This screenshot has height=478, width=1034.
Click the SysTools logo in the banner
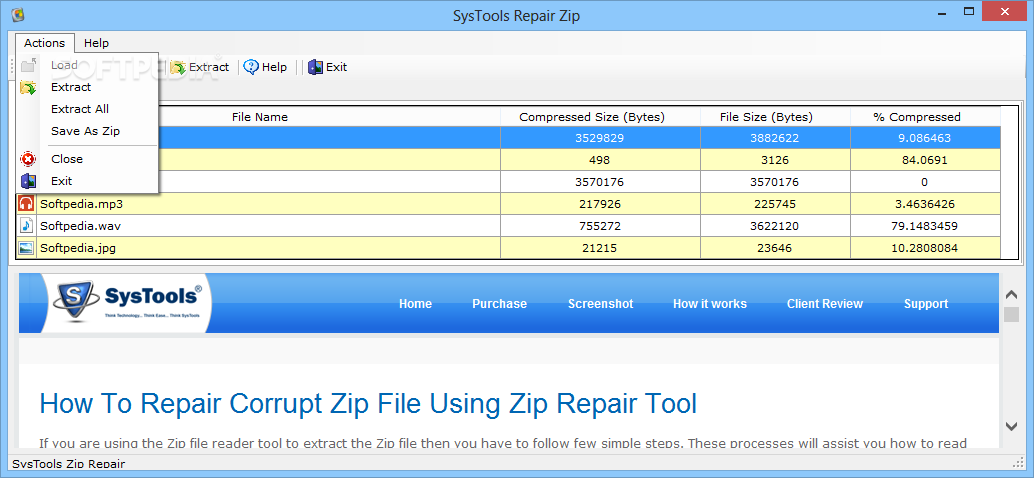pos(128,303)
